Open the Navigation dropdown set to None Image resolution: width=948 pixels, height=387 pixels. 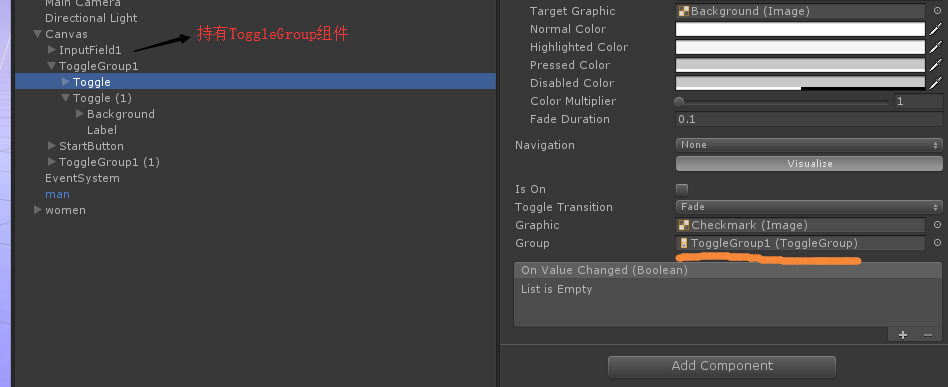point(809,145)
